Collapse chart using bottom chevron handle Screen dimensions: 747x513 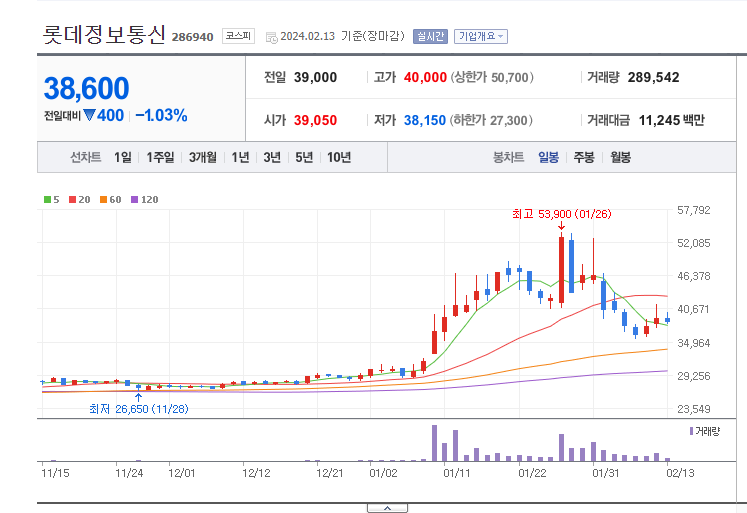click(387, 508)
